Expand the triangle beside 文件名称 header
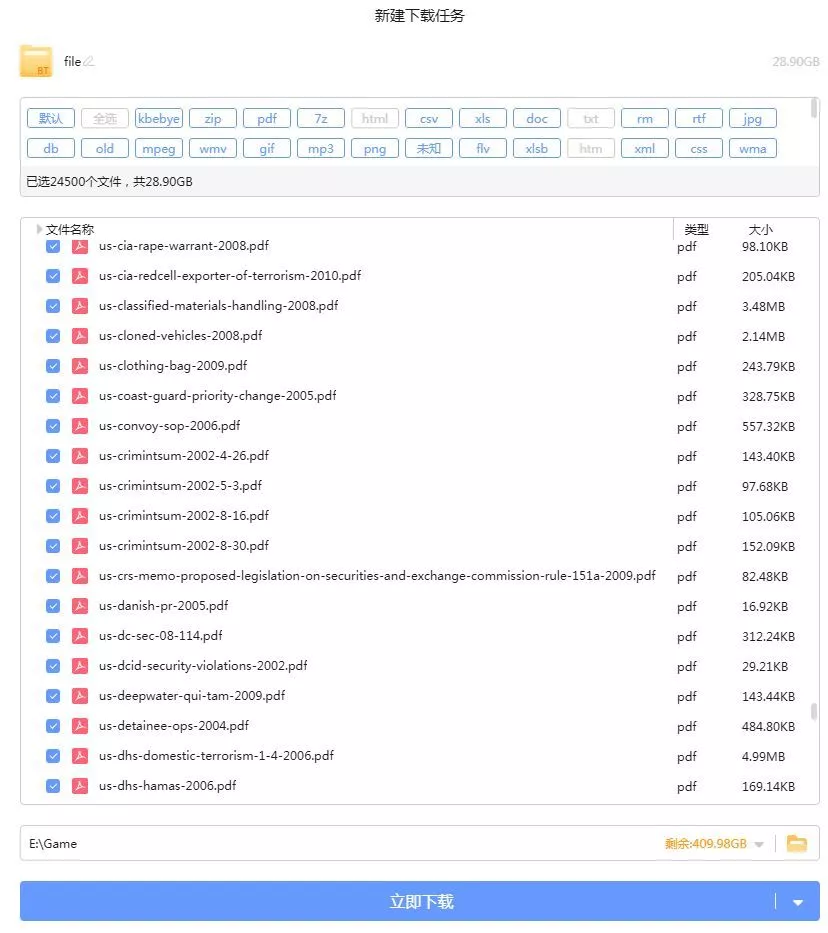Screen dimensions: 828x933 coord(40,229)
